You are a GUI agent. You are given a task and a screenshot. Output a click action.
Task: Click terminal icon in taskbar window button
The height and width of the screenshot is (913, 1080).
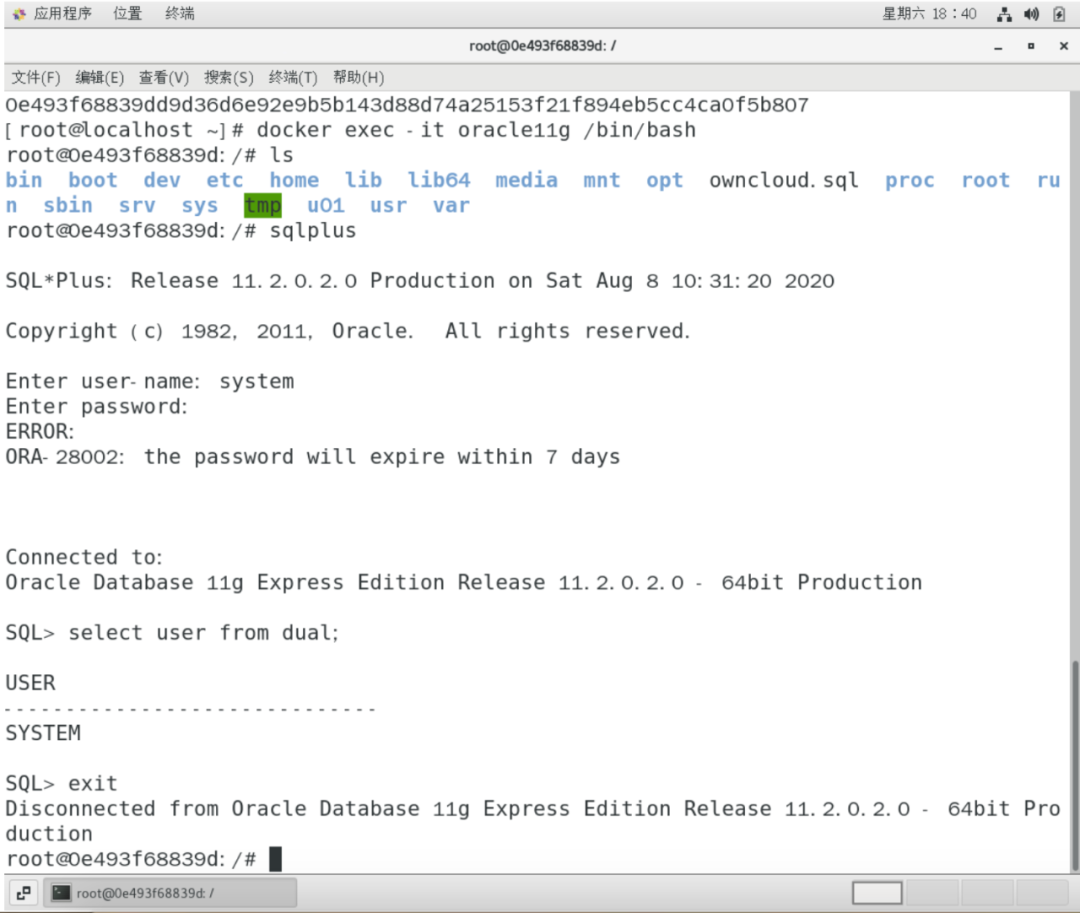pyautogui.click(x=61, y=893)
